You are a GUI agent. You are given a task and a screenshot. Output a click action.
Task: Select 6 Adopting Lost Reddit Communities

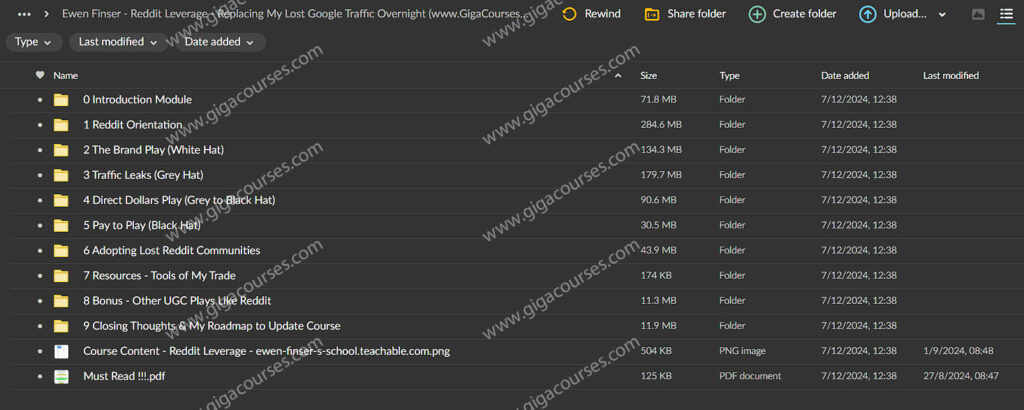[x=172, y=251]
